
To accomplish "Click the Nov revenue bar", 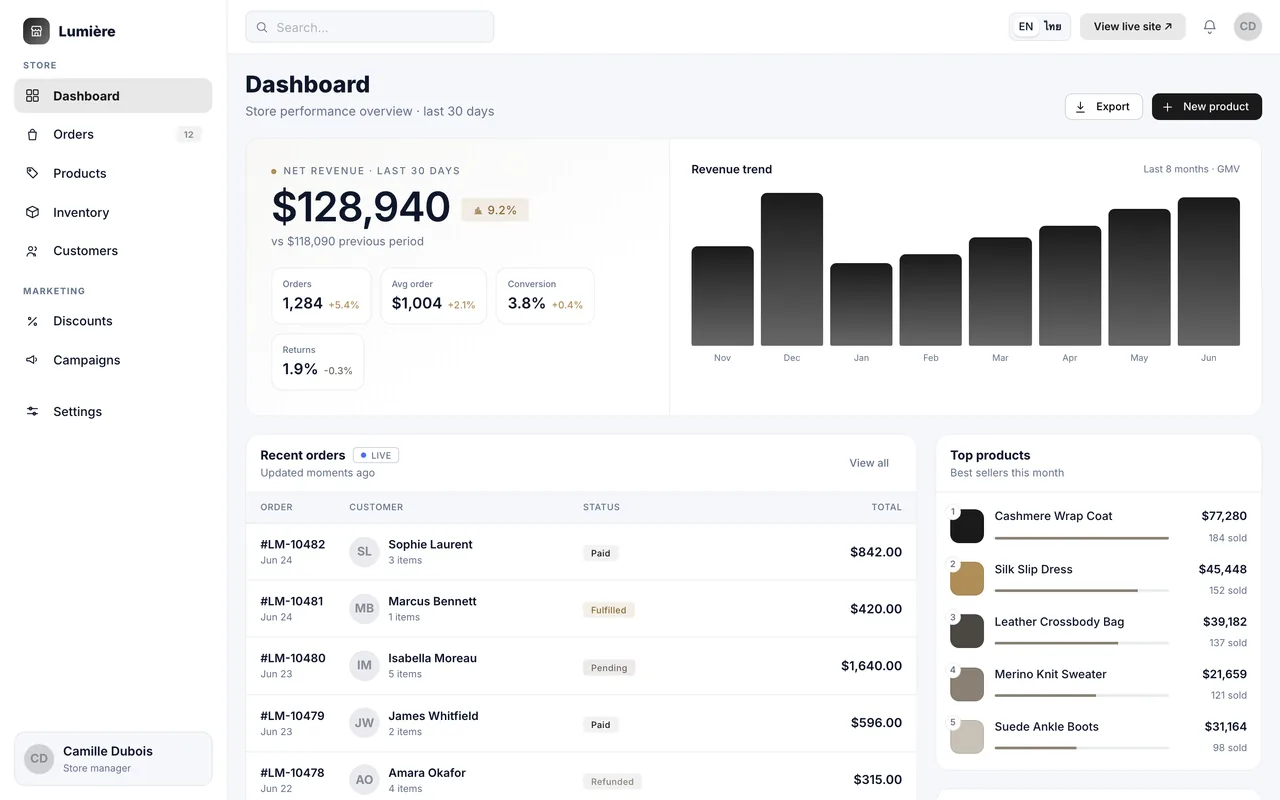I will 723,296.
